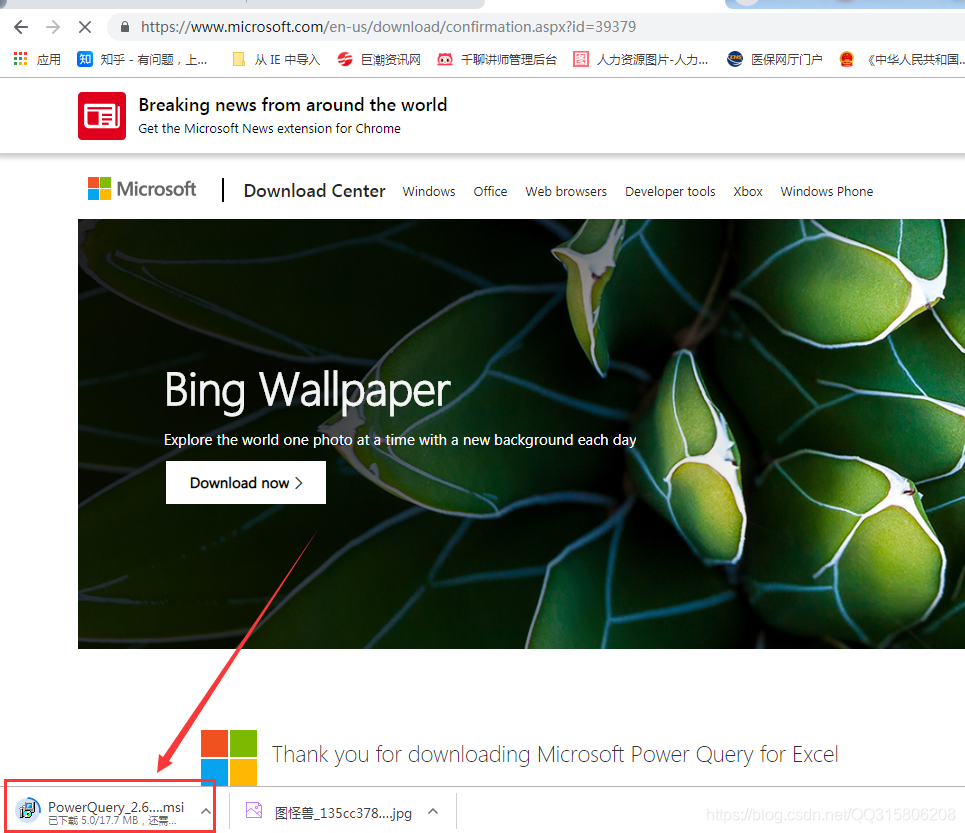
Task: Open the Download Center home link
Action: click(314, 191)
